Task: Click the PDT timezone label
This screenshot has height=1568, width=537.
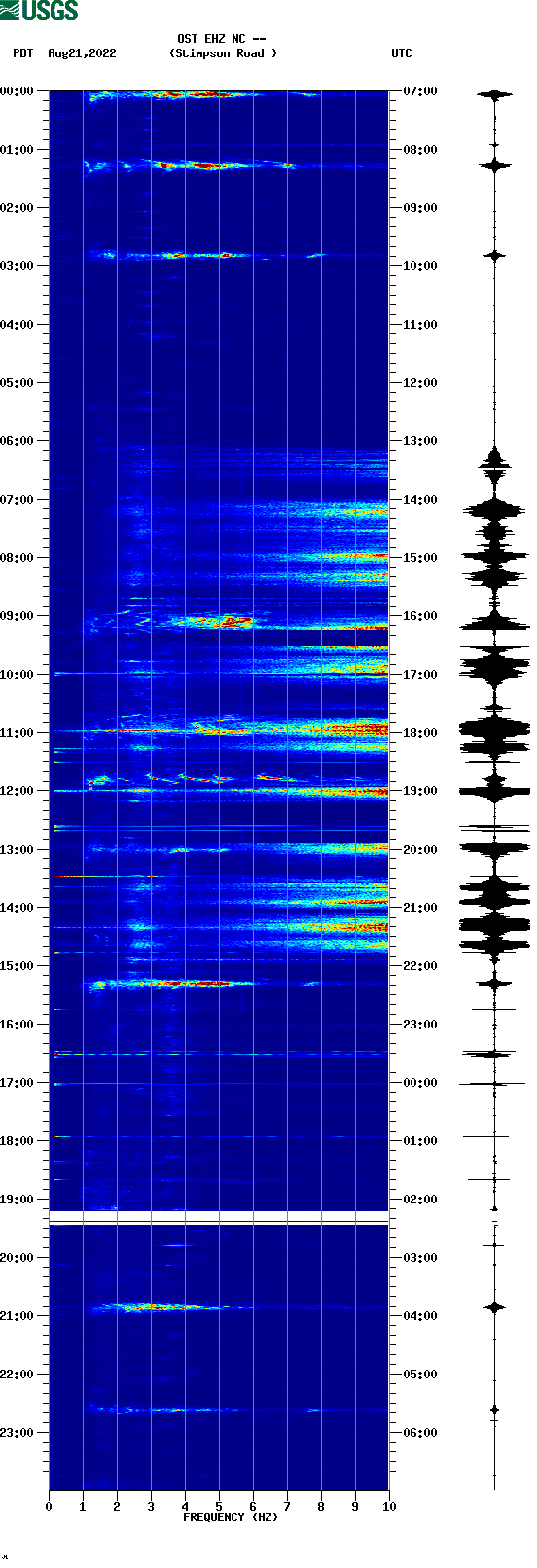Action: [x=22, y=53]
